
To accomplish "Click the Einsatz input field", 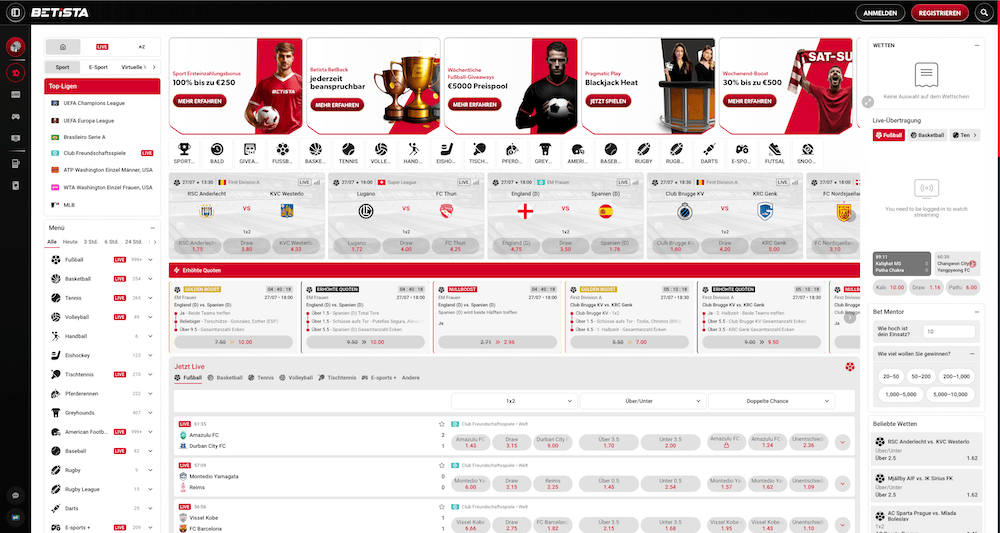I will (x=950, y=332).
